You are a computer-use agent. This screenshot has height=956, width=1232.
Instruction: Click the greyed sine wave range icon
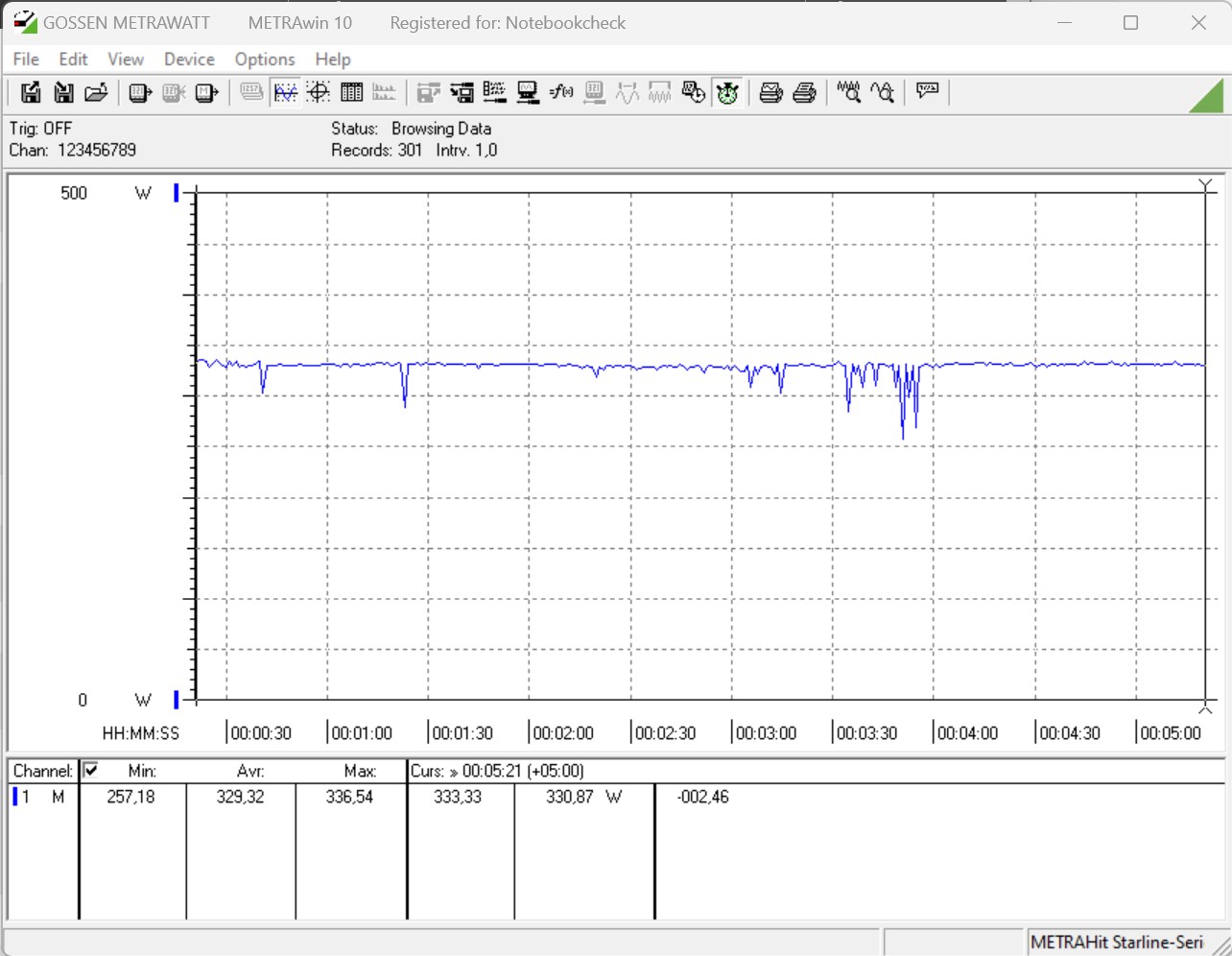click(x=627, y=92)
